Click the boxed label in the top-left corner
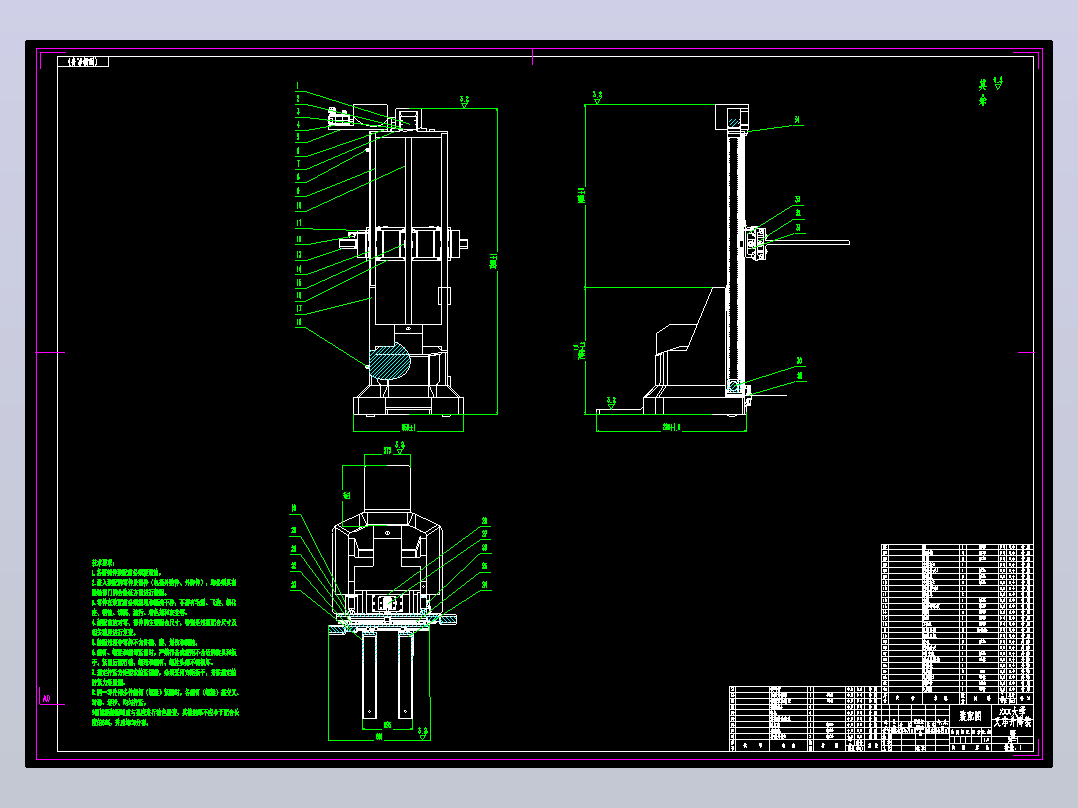Viewport: 1078px width, 808px height. 83,61
